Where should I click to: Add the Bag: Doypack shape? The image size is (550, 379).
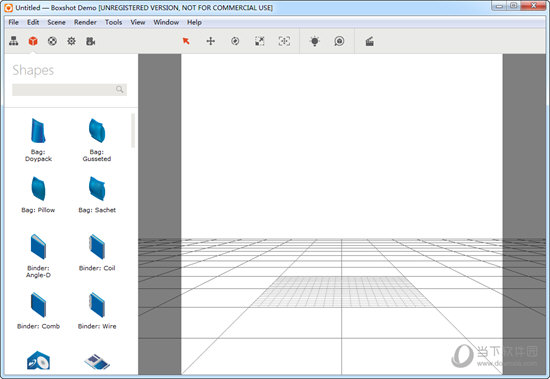[x=38, y=140]
